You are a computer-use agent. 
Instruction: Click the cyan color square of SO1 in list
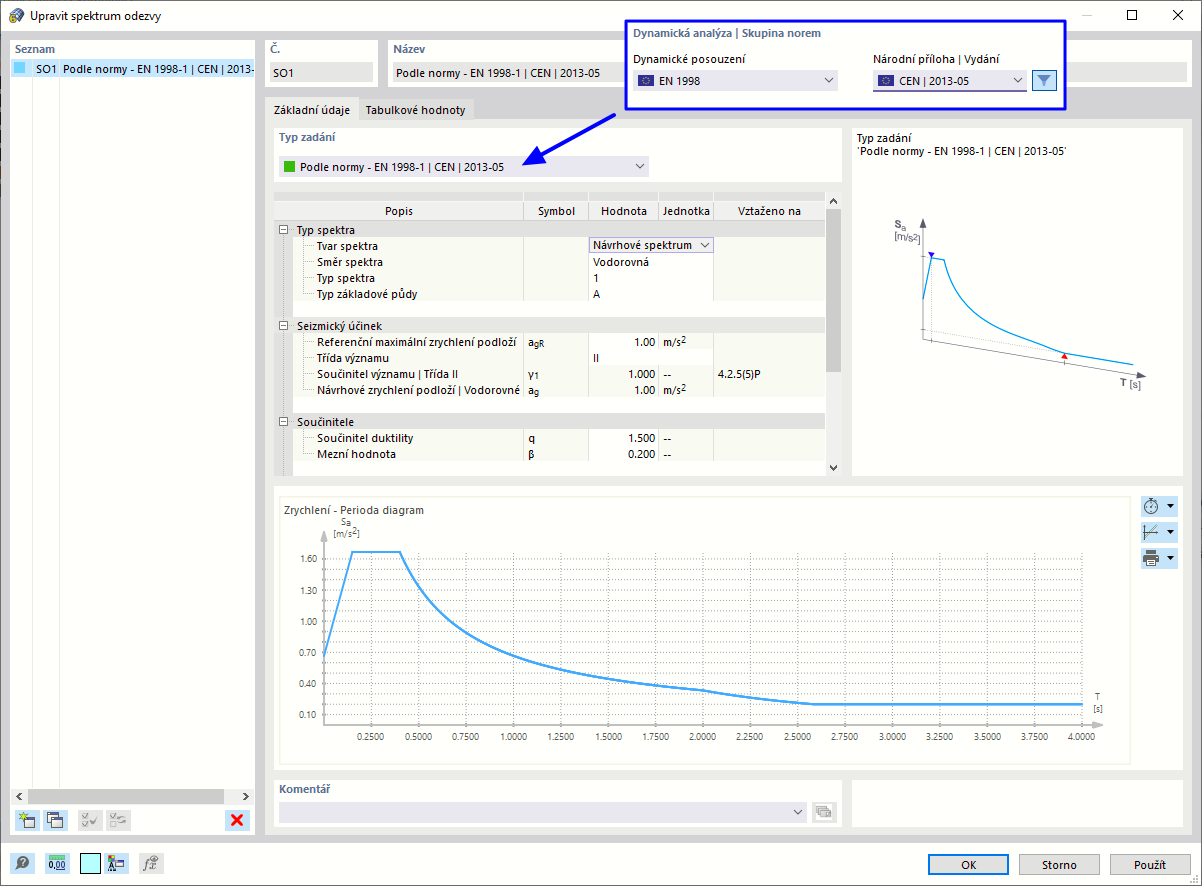pyautogui.click(x=19, y=69)
